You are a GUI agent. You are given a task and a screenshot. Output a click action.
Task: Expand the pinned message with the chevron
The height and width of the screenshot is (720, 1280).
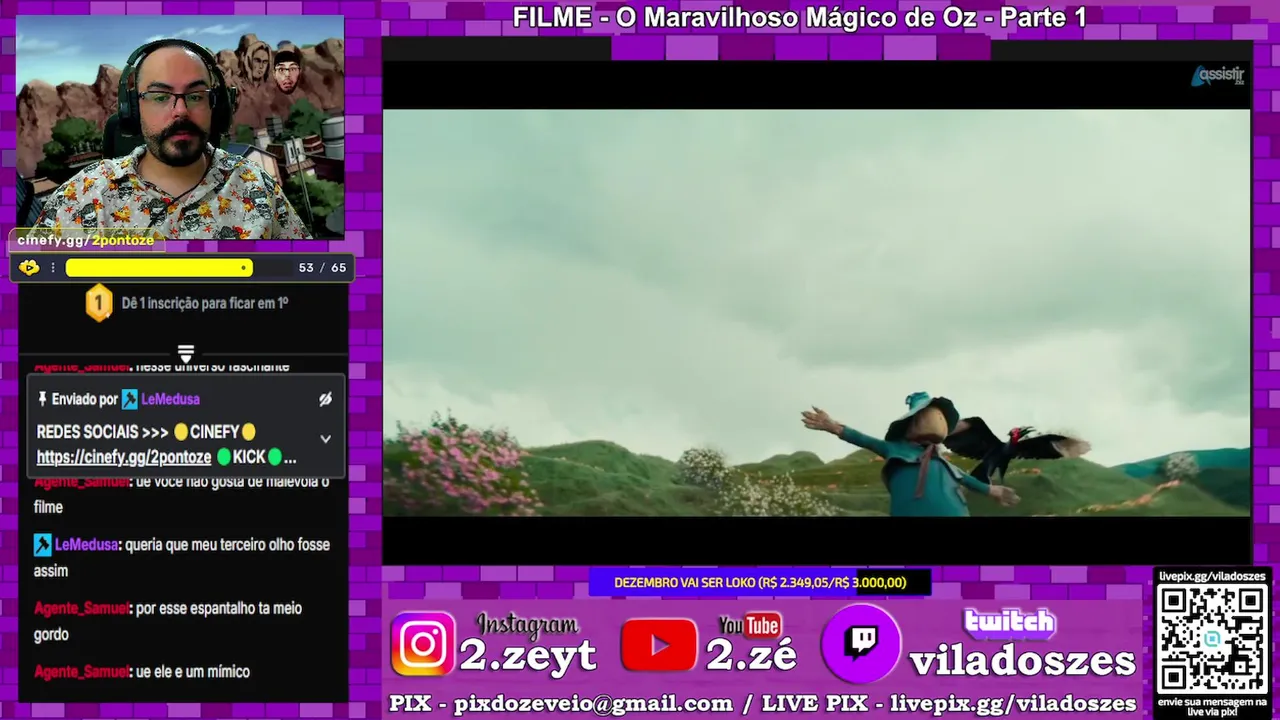pos(325,439)
